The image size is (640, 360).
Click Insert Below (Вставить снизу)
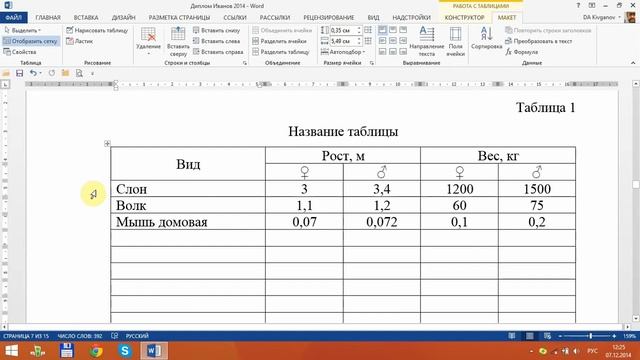coord(216,30)
